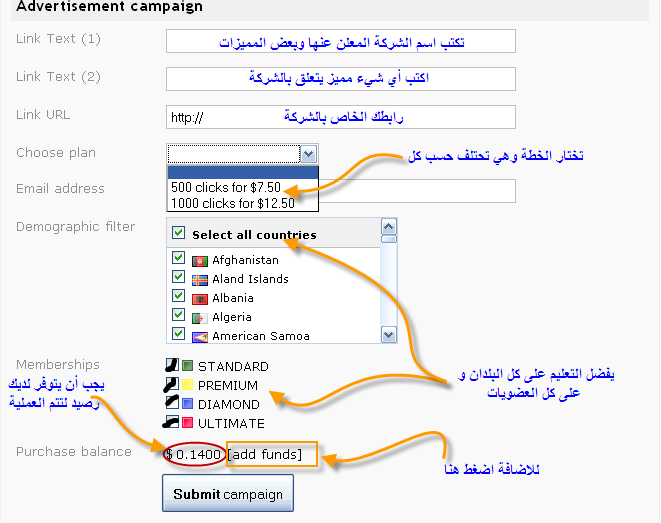Click the red ULTIMATE membership square

187,424
